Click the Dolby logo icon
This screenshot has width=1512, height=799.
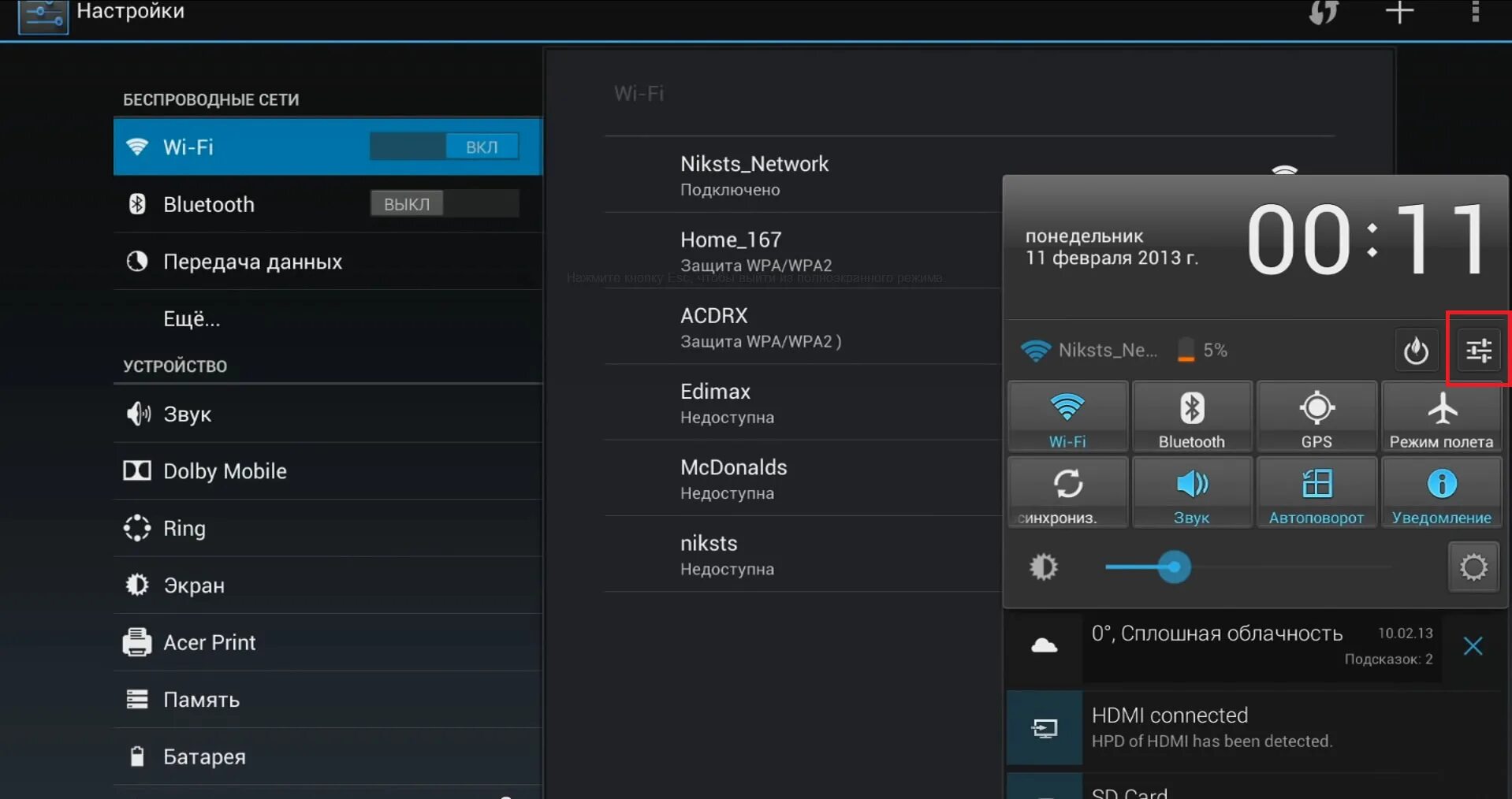point(137,470)
